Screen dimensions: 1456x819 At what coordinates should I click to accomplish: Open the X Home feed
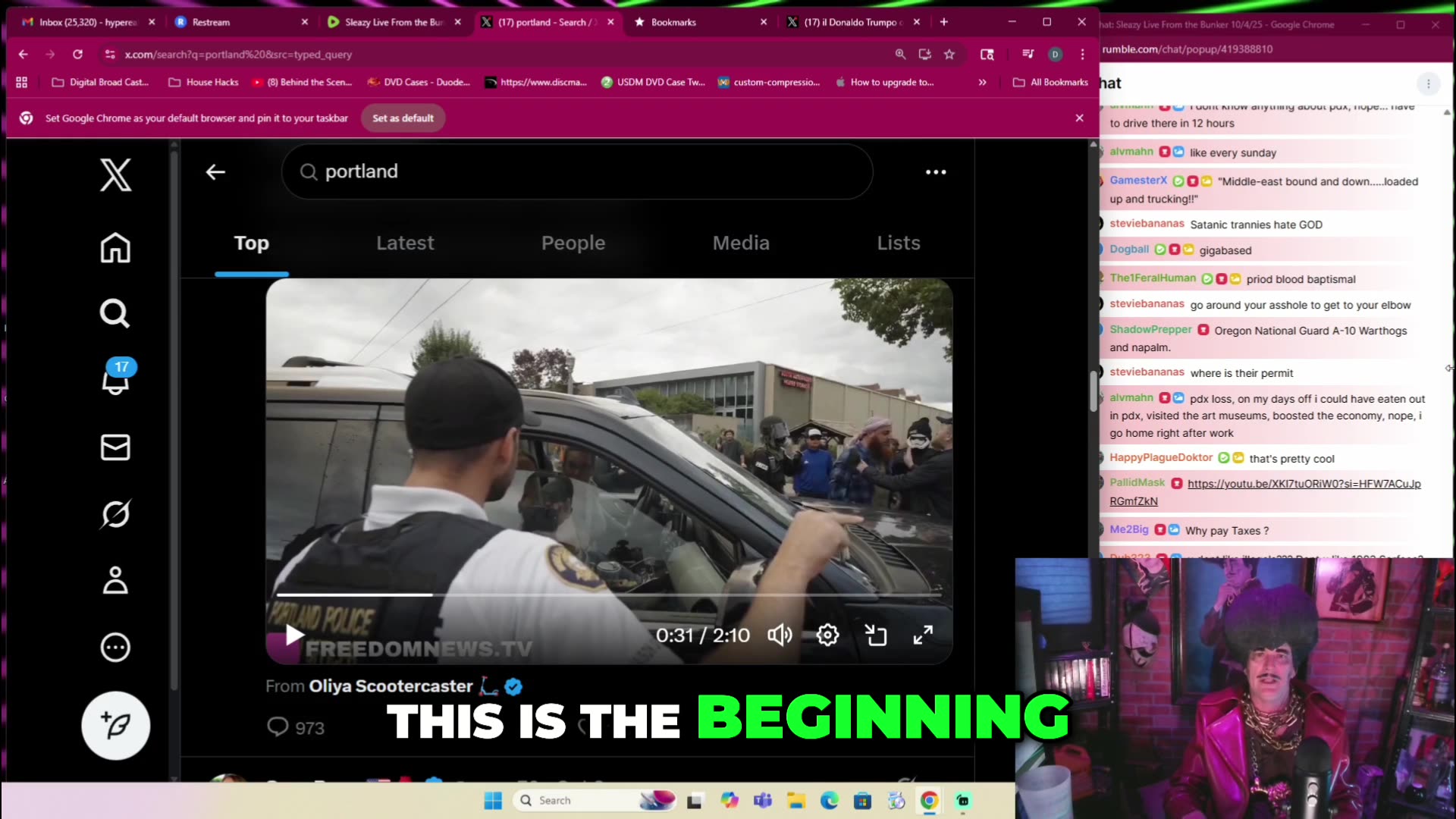pyautogui.click(x=115, y=248)
